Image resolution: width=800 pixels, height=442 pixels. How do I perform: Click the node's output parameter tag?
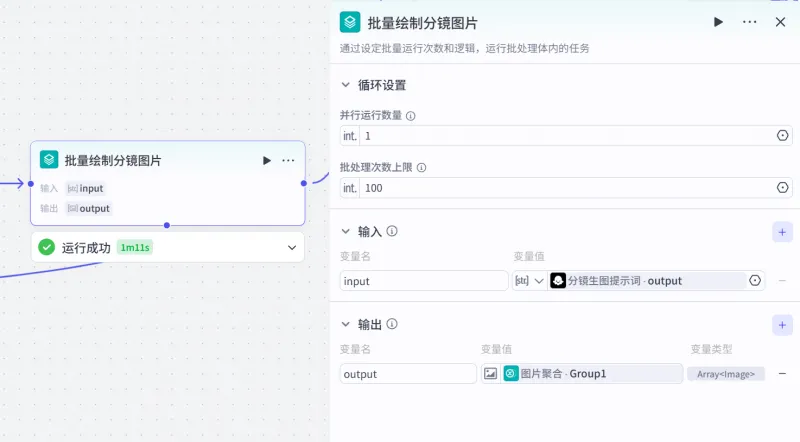point(89,208)
